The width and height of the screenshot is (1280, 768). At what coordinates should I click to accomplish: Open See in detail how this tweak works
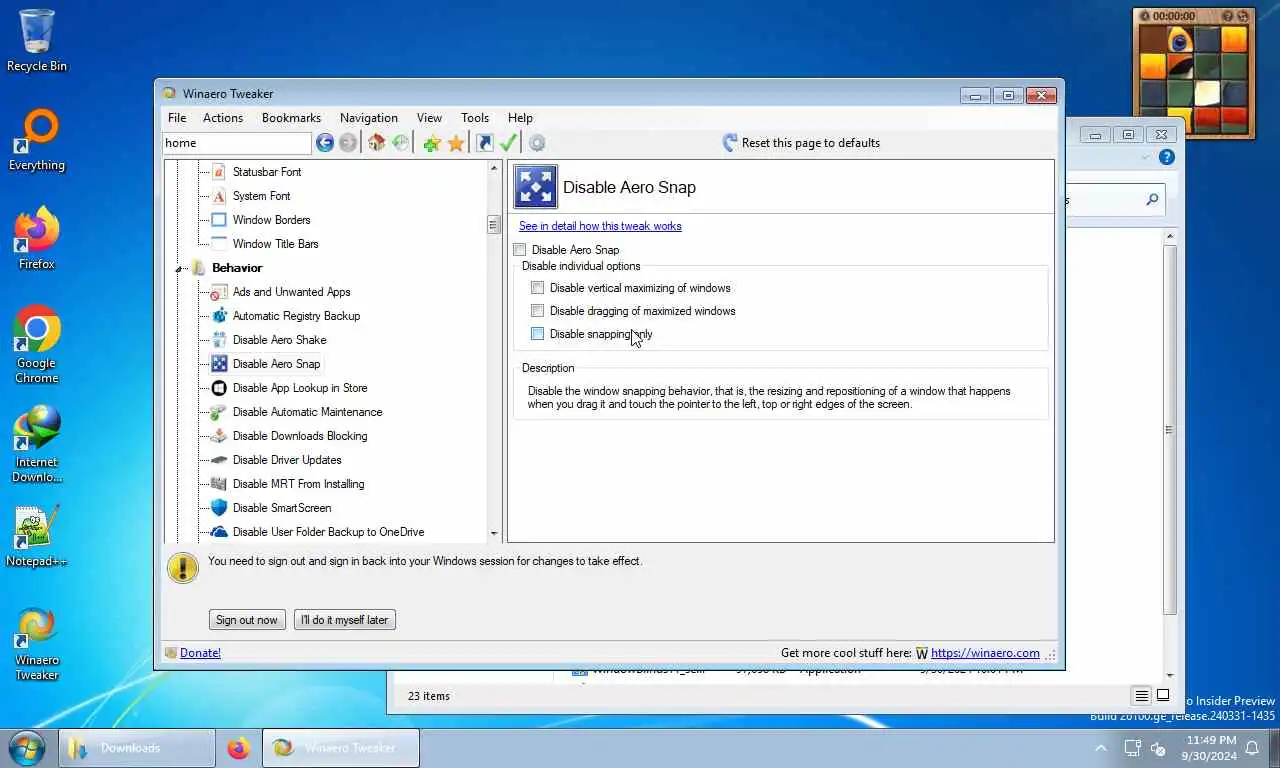click(x=600, y=226)
